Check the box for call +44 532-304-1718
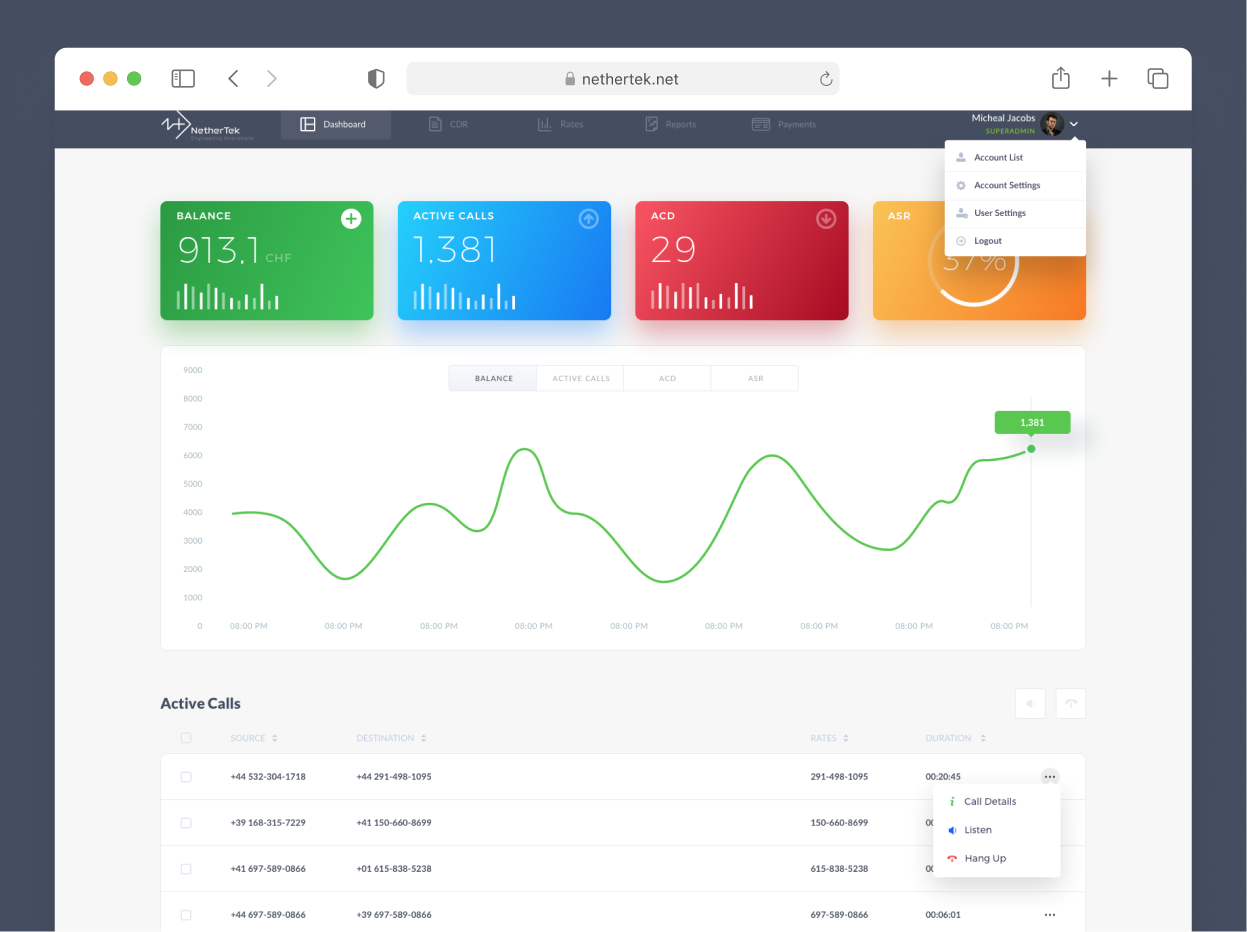 (x=186, y=777)
